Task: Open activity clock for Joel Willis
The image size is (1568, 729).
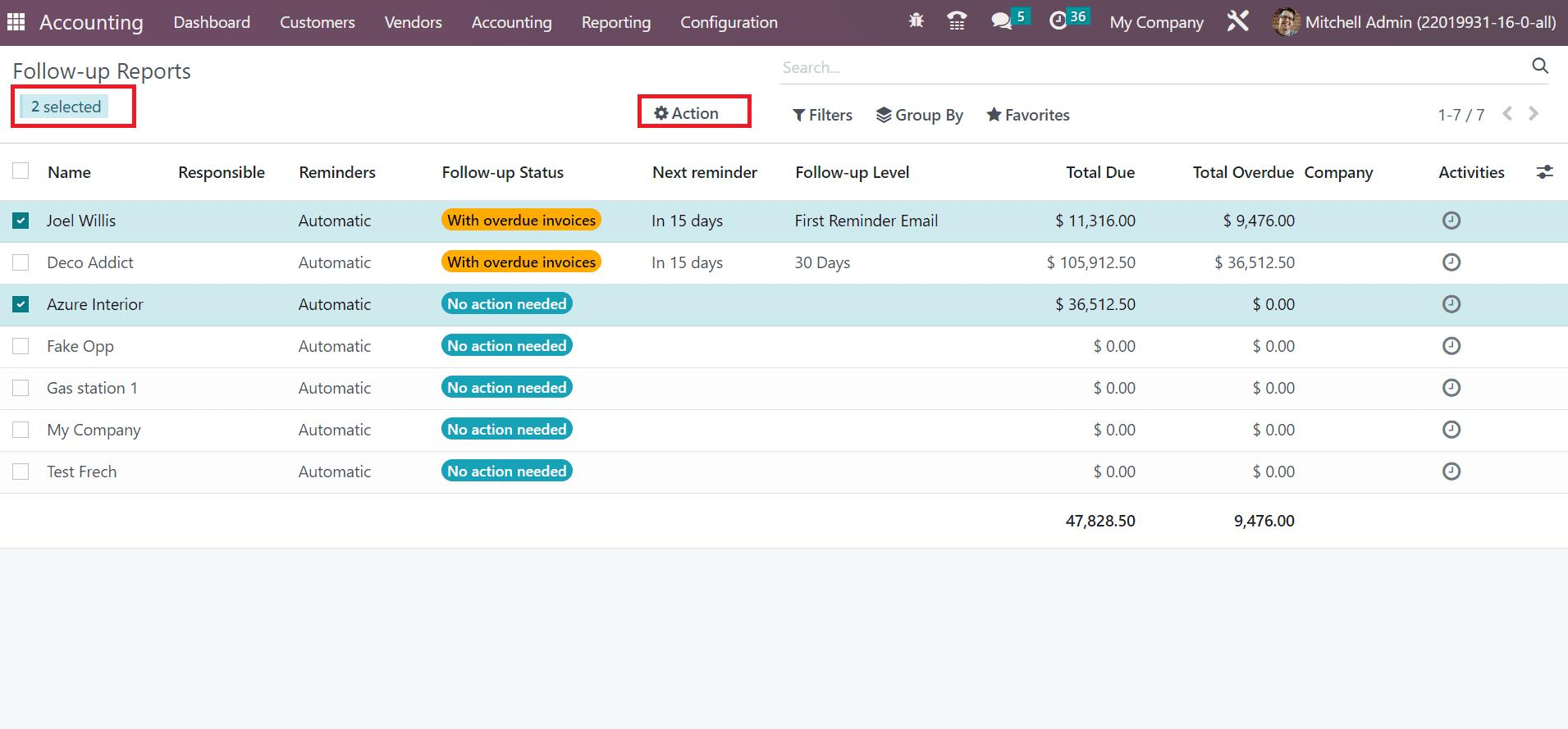Action: click(x=1451, y=221)
